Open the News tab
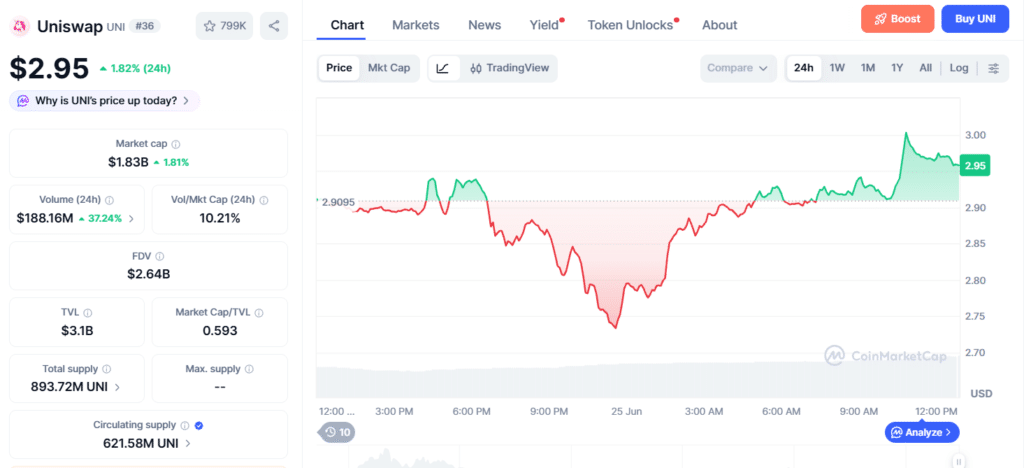Screen dimensions: 1024x468 point(485,25)
